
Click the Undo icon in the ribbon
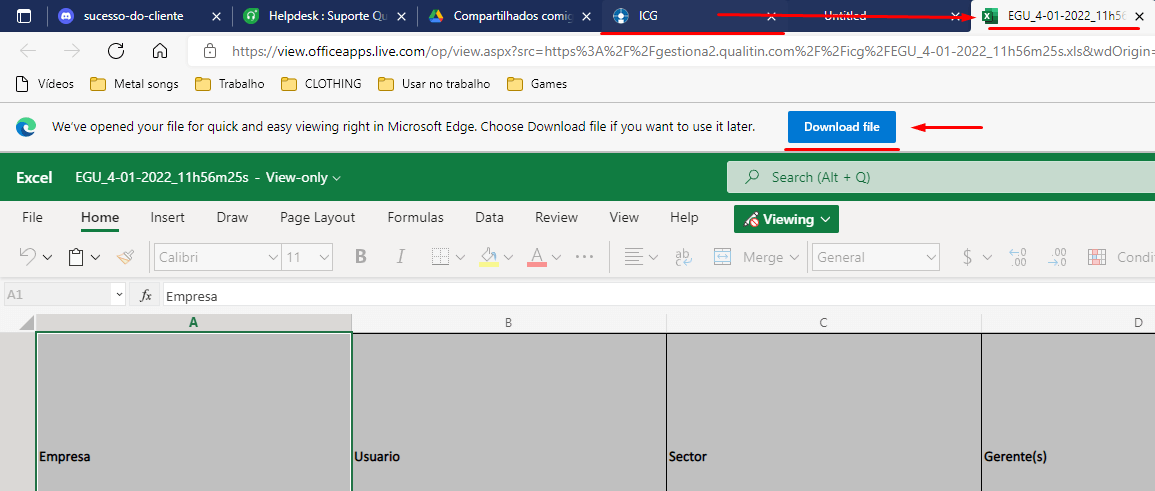(x=28, y=257)
